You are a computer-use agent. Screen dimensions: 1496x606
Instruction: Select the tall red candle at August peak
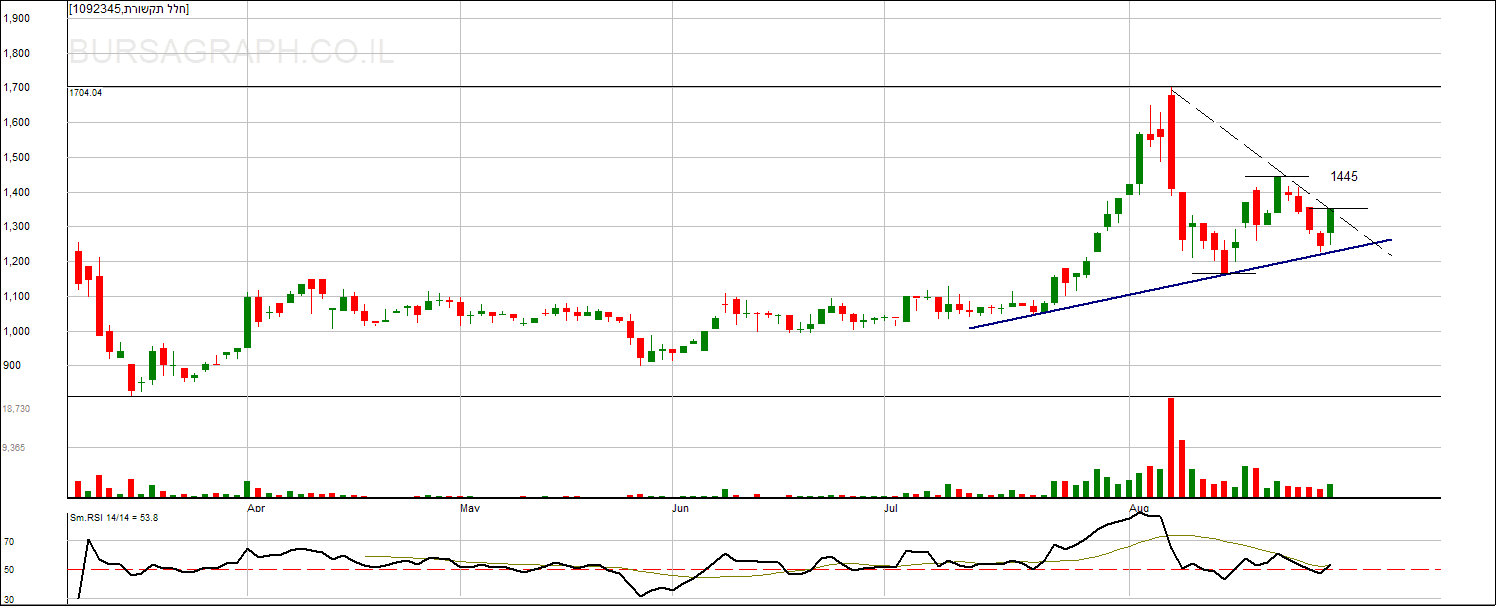click(1170, 142)
